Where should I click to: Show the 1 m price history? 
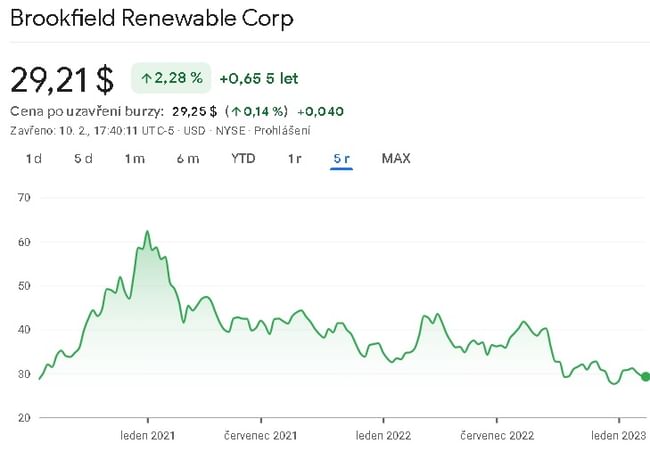click(135, 158)
